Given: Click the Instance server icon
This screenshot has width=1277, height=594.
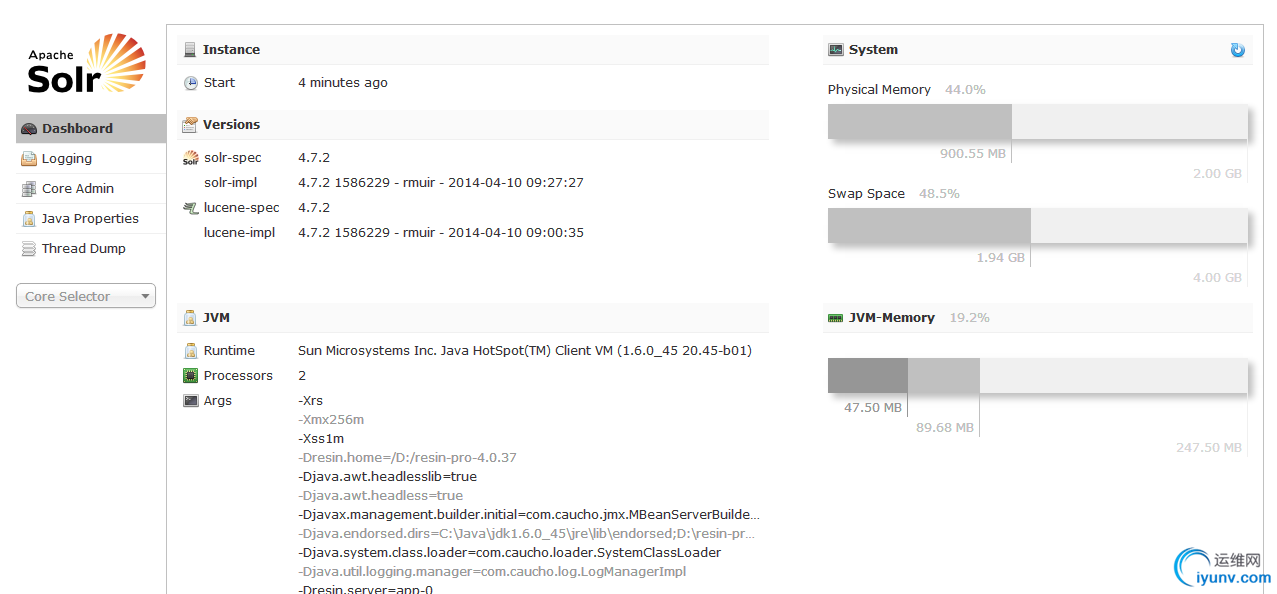Looking at the screenshot, I should pos(190,50).
